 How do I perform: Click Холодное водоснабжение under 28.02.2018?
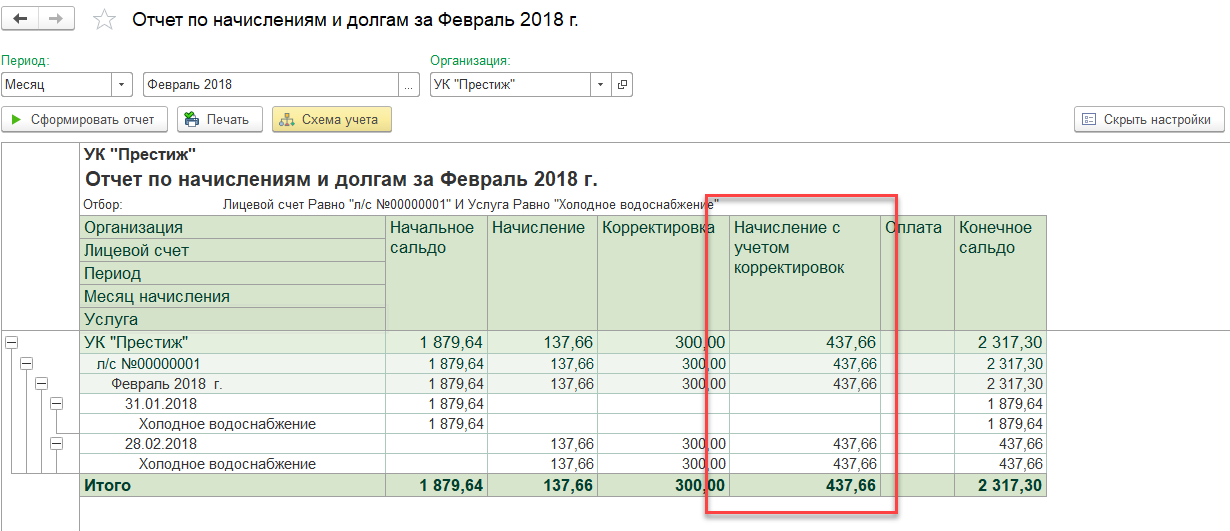228,464
